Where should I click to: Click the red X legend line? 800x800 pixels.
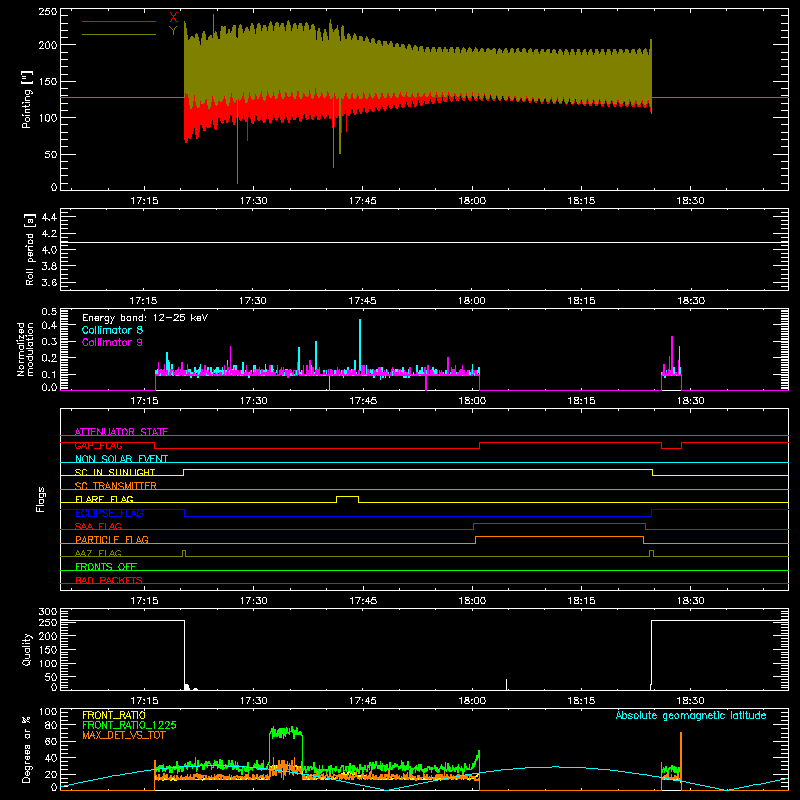(119, 21)
